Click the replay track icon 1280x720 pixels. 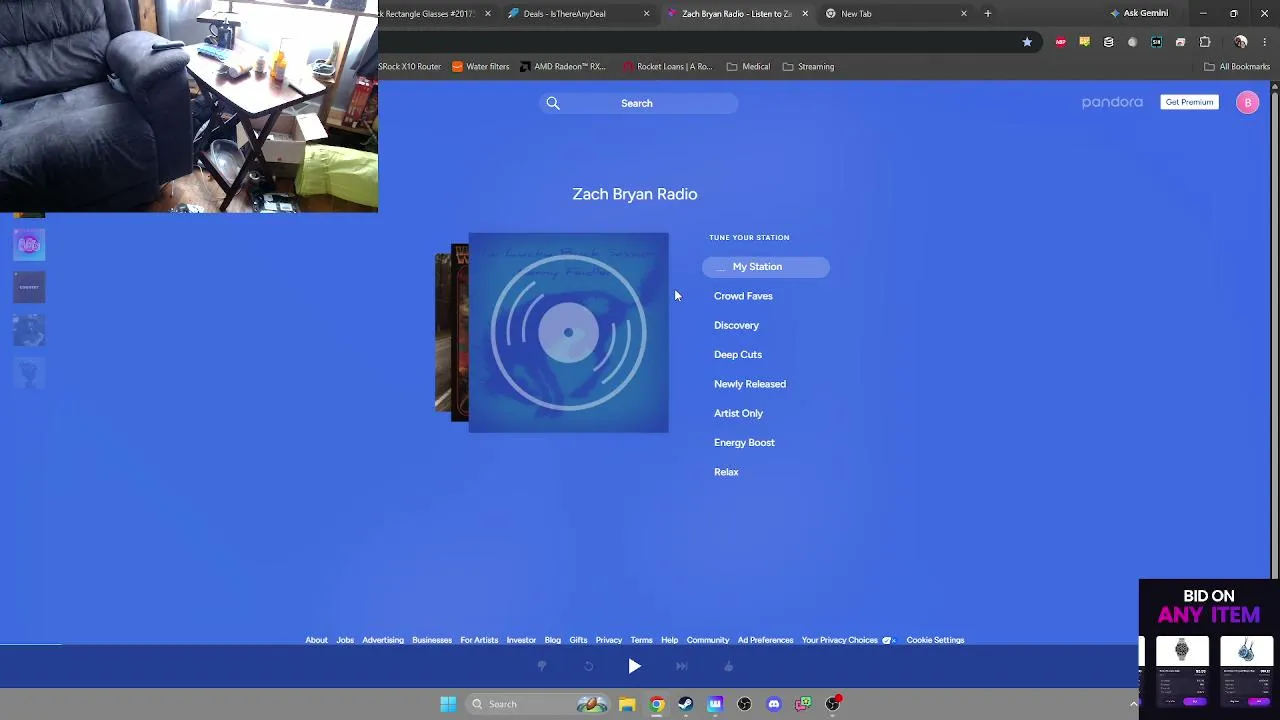click(x=588, y=666)
